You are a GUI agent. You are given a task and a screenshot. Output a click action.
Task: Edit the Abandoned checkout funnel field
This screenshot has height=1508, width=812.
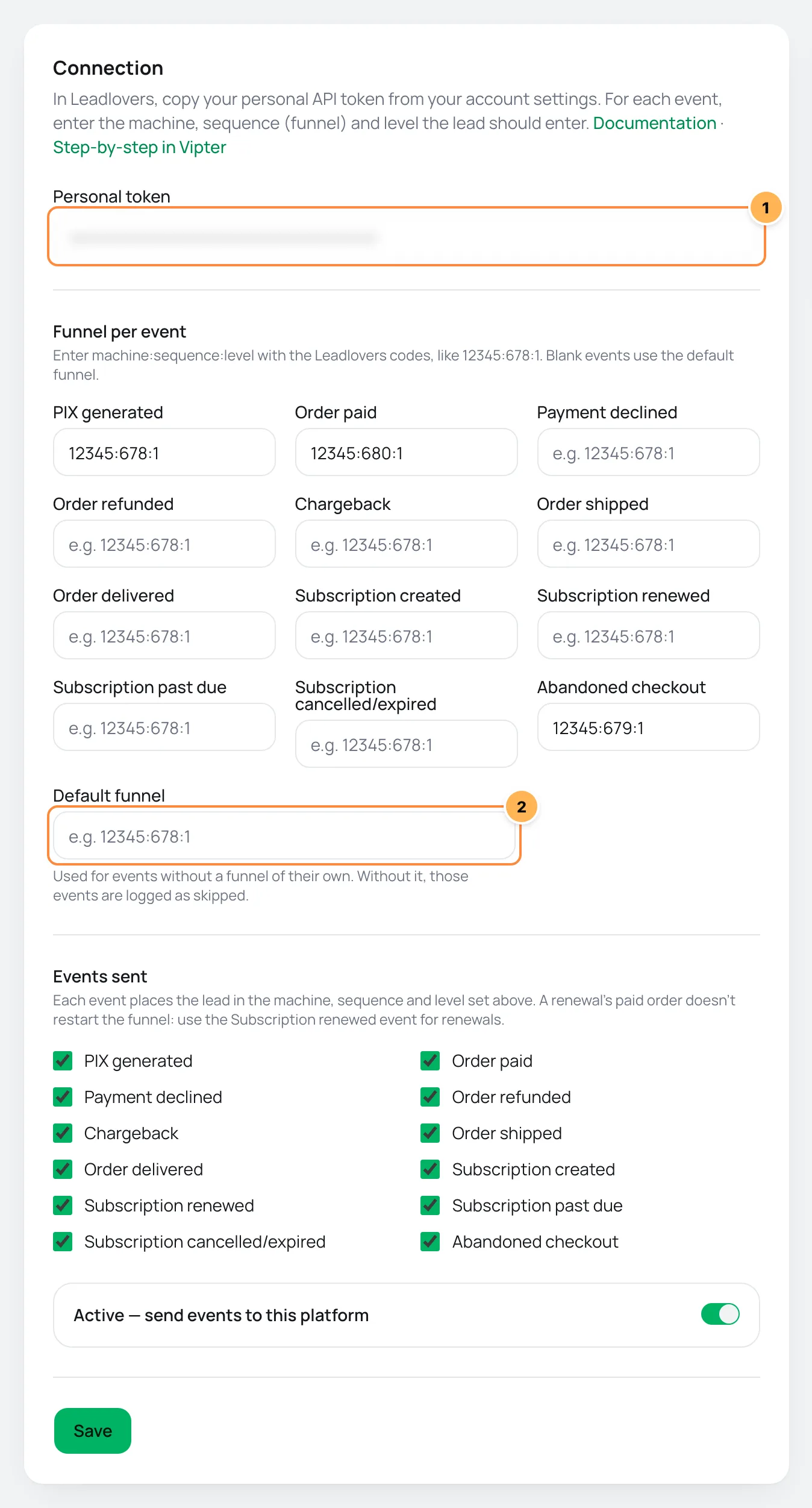pos(649,727)
